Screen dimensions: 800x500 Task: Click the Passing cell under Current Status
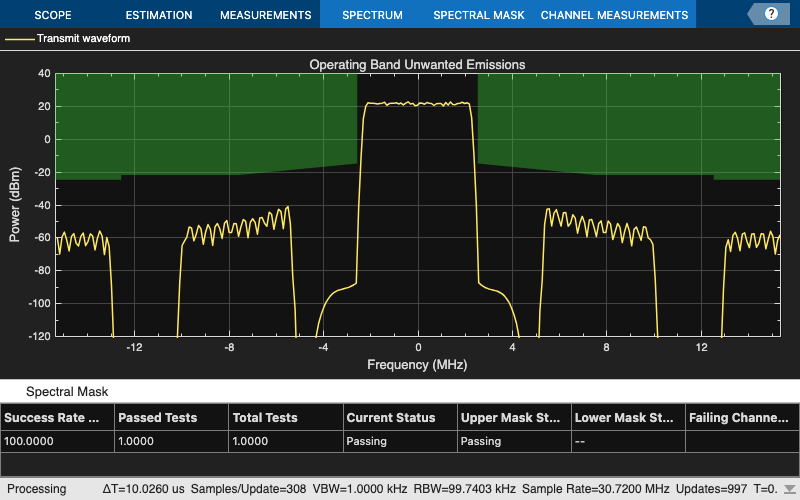click(400, 441)
